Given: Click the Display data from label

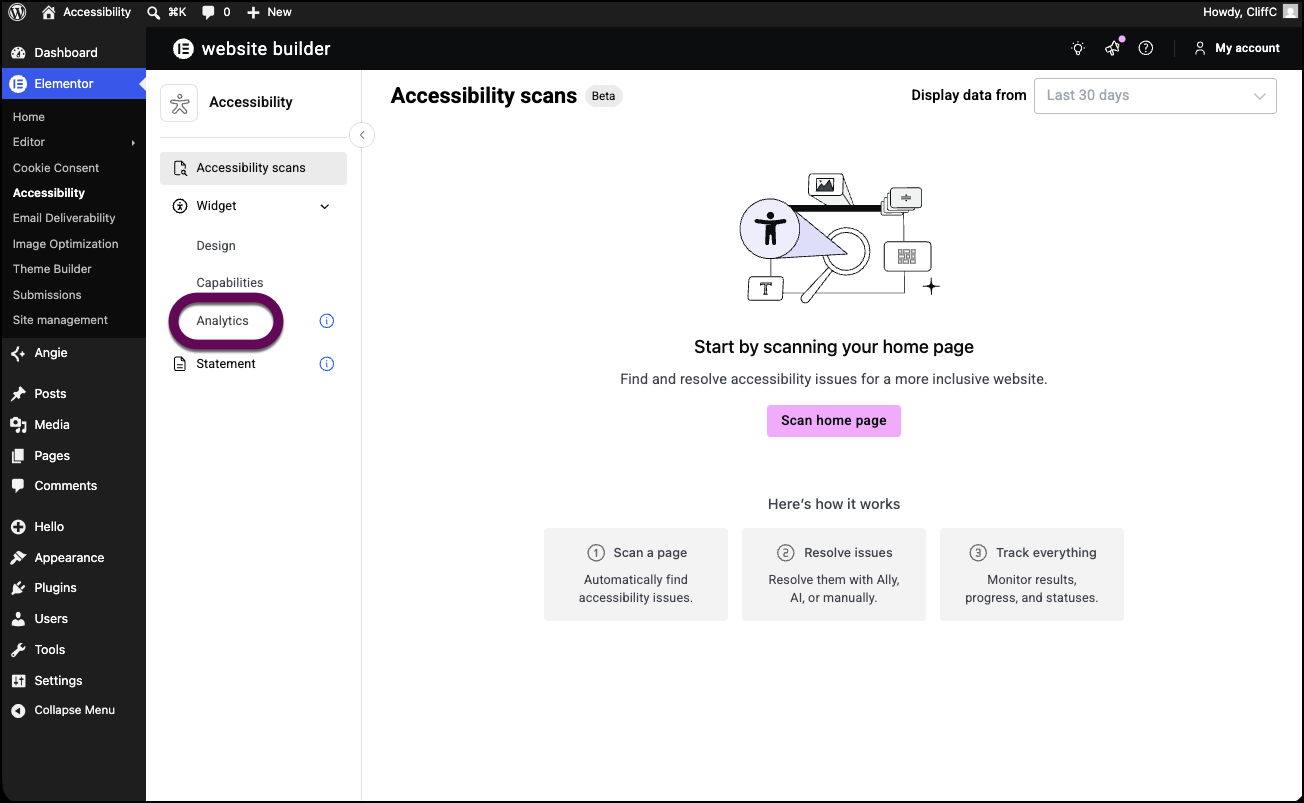Looking at the screenshot, I should [969, 95].
